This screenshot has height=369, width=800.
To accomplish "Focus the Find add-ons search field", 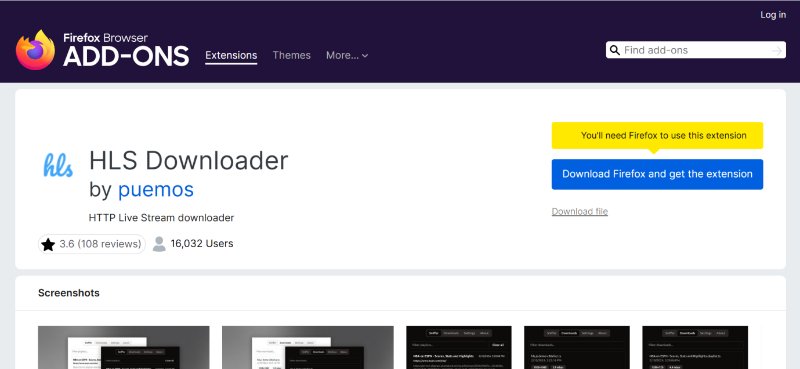I will [695, 50].
